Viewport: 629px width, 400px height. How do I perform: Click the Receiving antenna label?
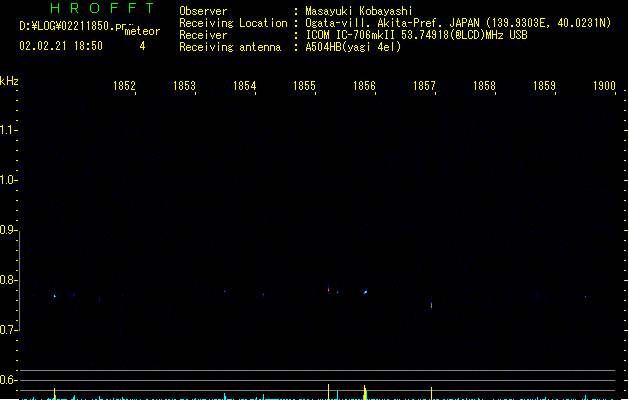pyautogui.click(x=230, y=47)
